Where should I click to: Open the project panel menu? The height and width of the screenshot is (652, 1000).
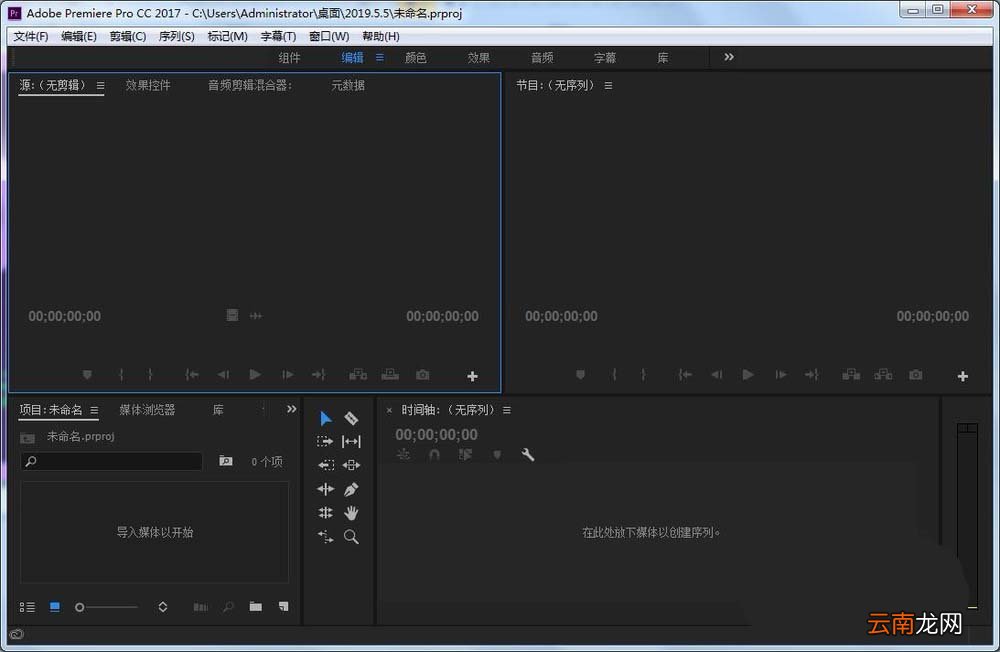pos(94,410)
